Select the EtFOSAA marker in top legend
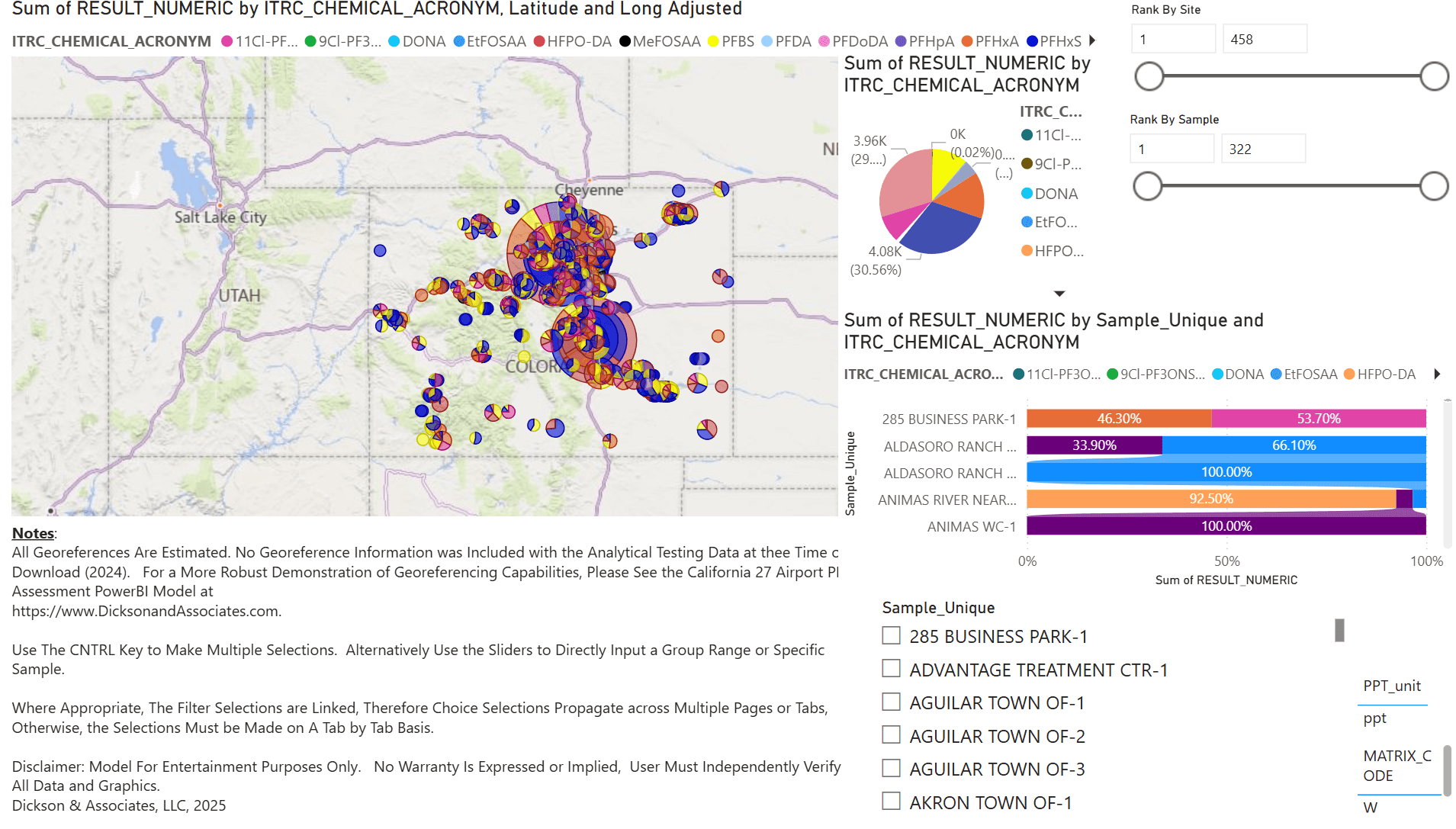The height and width of the screenshot is (829, 1456). [459, 41]
